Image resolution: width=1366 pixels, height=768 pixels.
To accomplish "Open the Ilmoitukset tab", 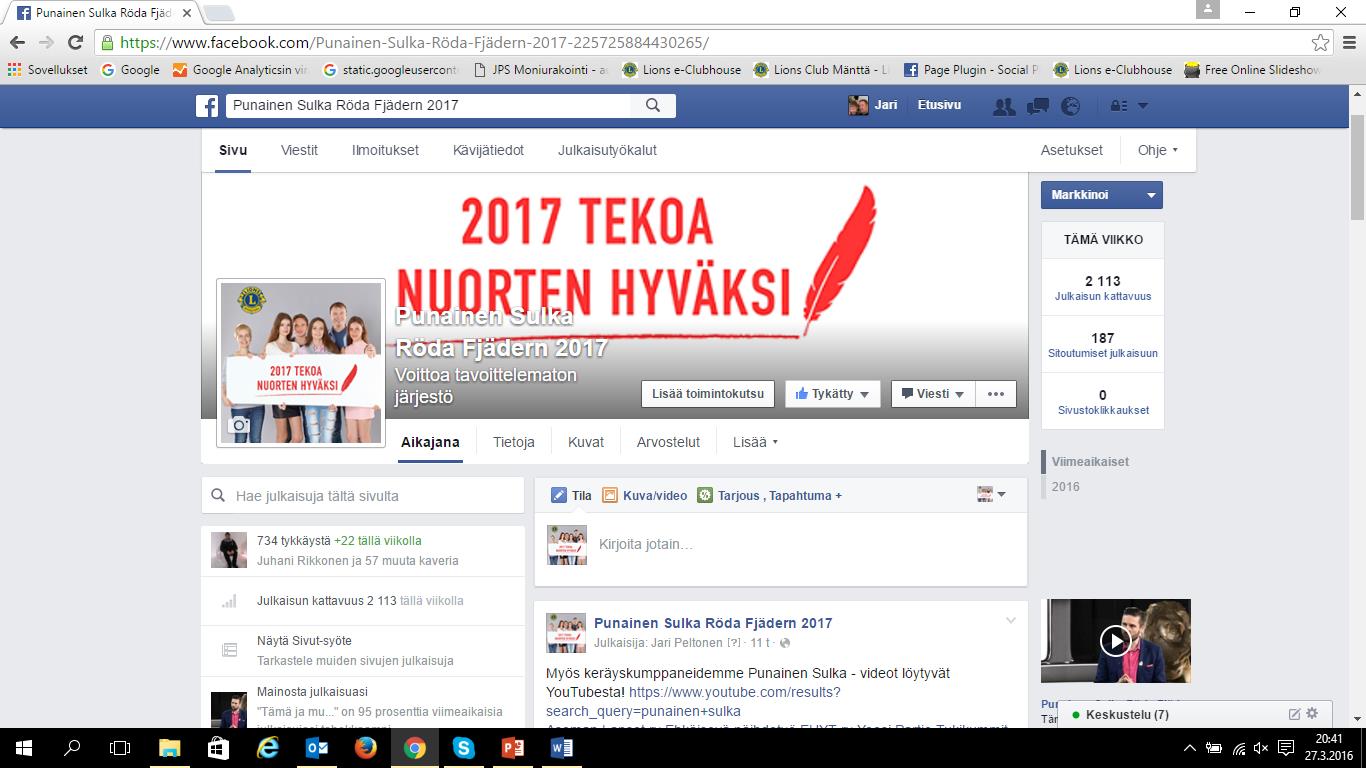I will (385, 150).
